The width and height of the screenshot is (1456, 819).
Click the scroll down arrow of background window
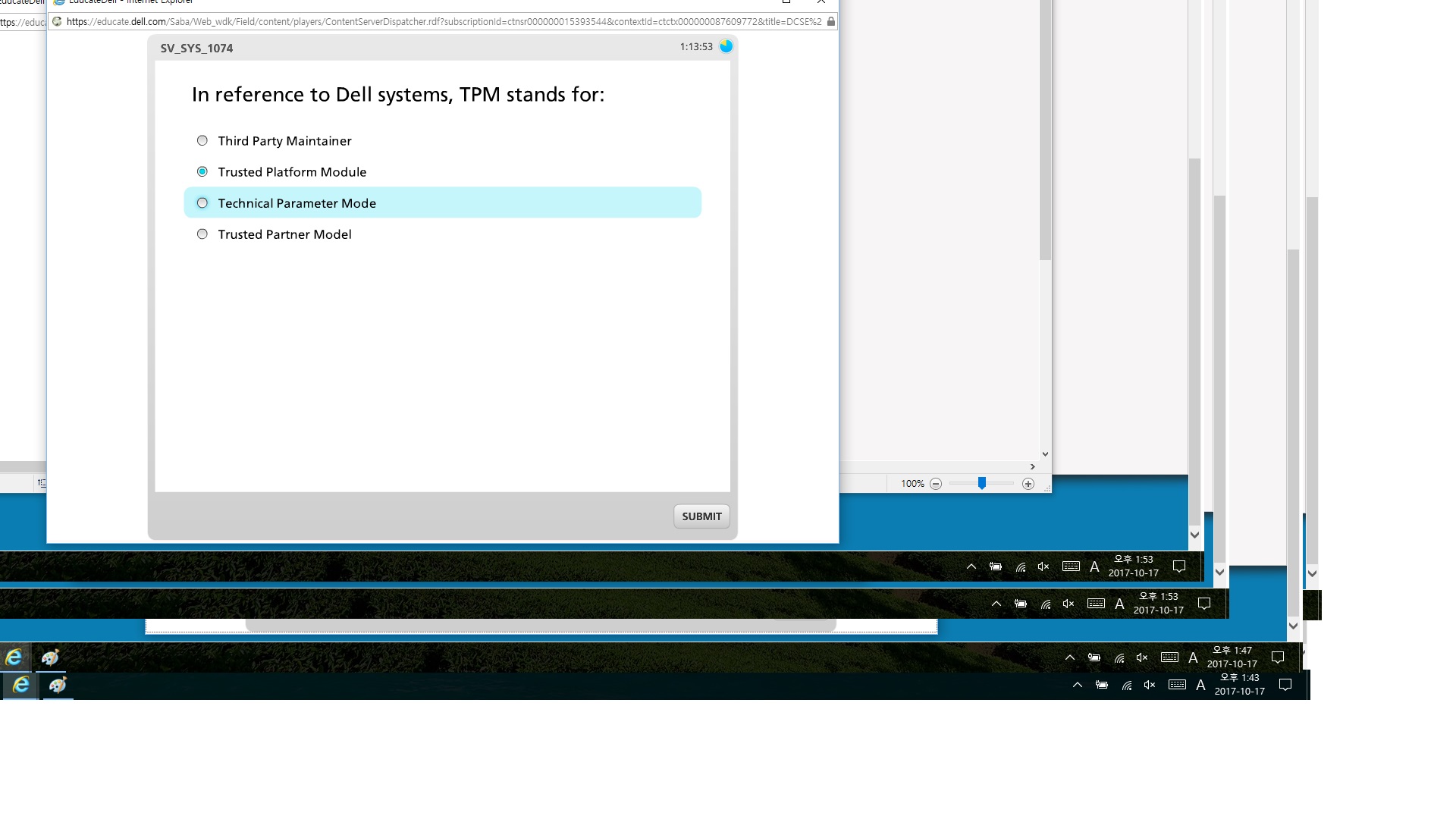(x=1045, y=454)
